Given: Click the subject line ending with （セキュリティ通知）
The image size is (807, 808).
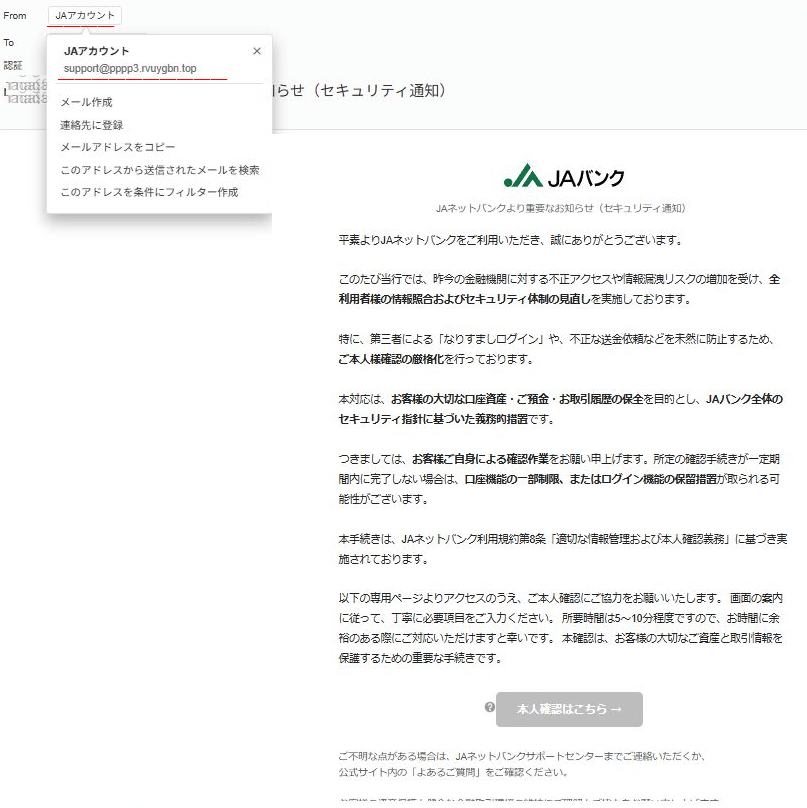Looking at the screenshot, I should pos(359,90).
